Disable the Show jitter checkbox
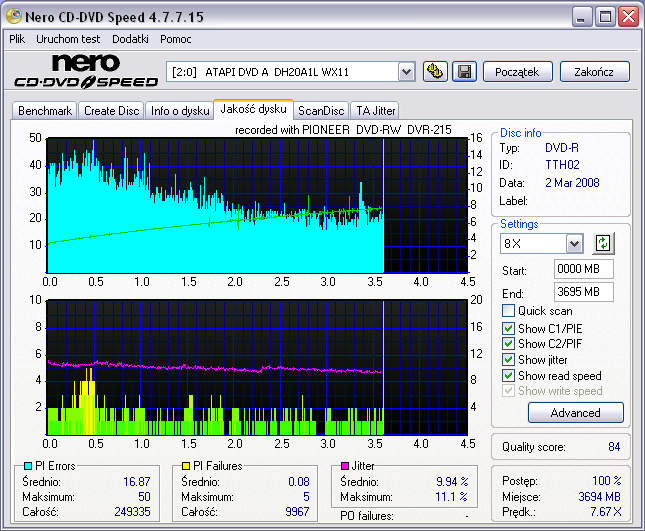This screenshot has width=645, height=531. tap(508, 359)
